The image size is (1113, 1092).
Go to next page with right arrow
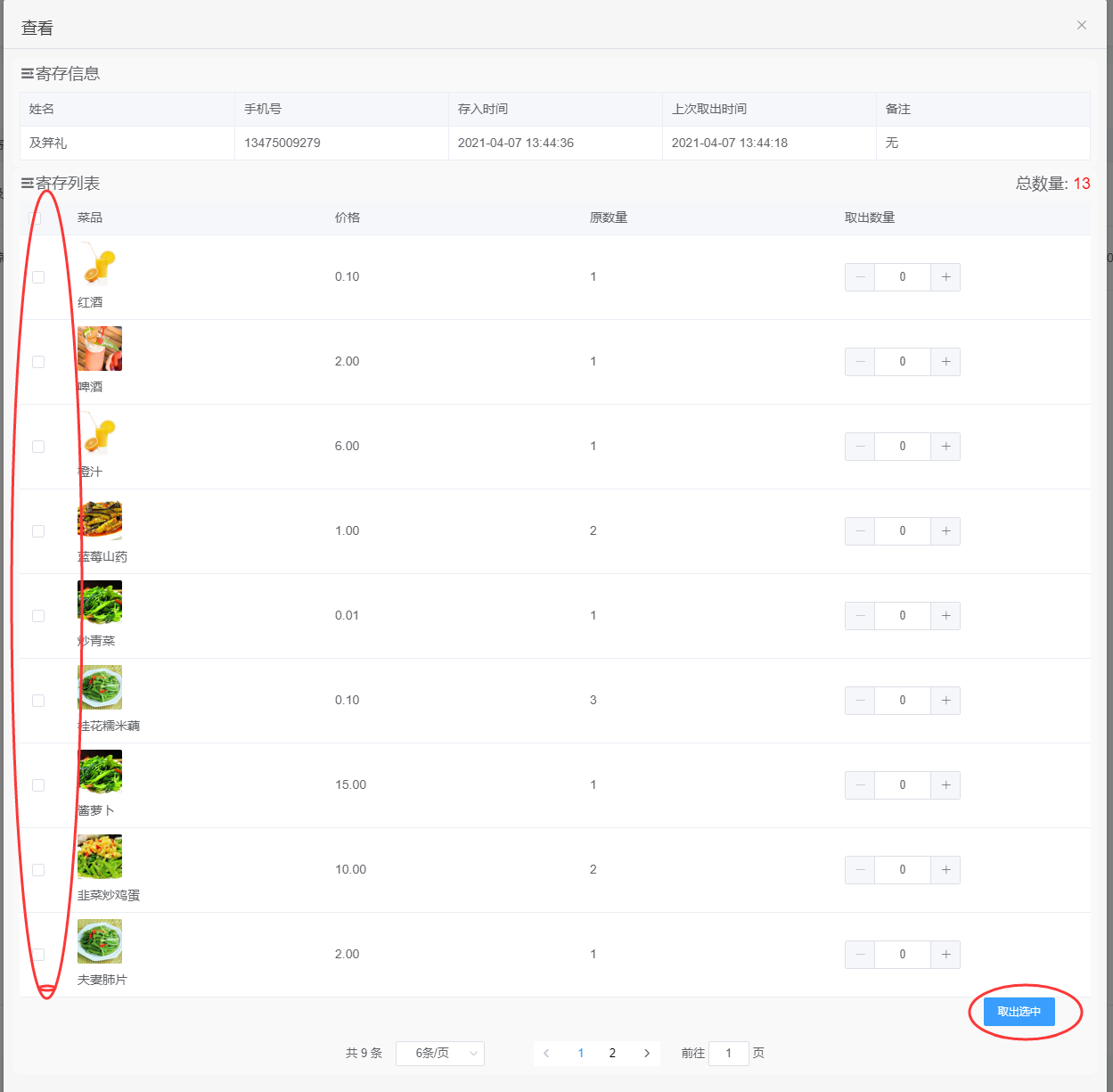pos(647,1054)
